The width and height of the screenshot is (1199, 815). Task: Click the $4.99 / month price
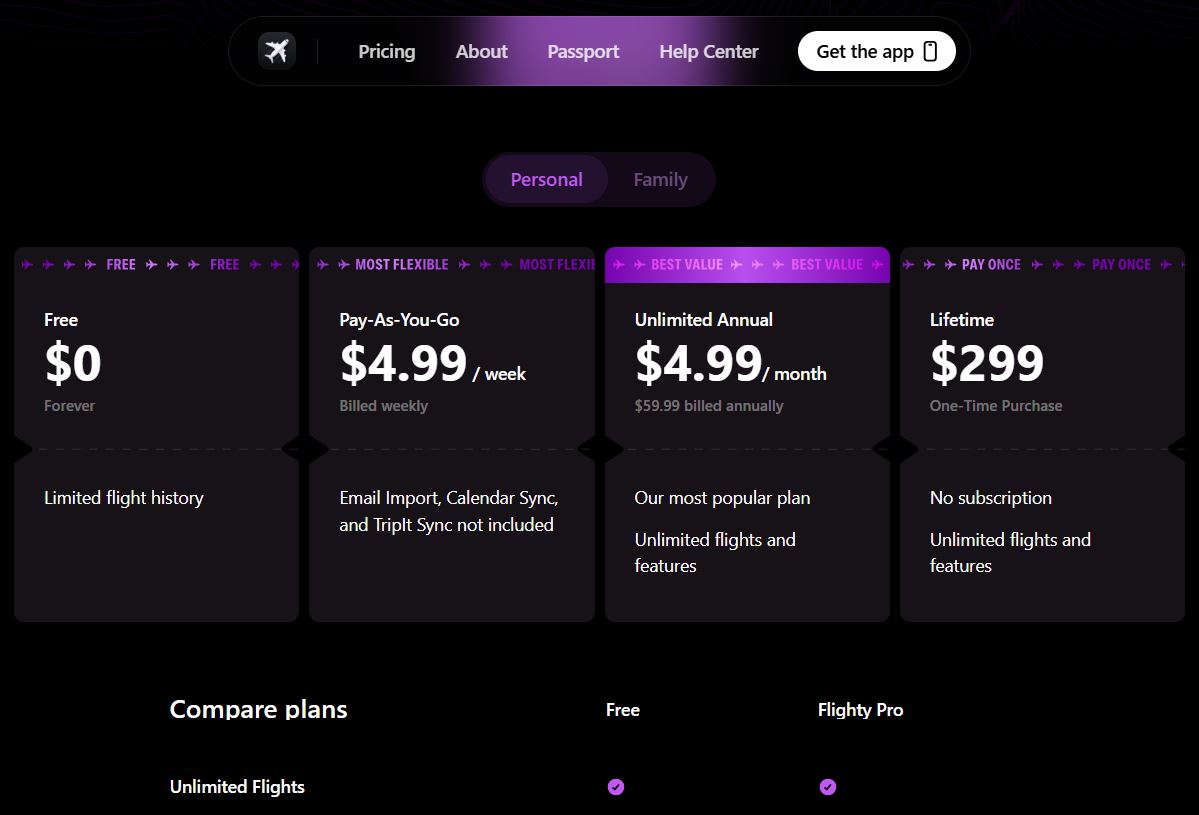(x=730, y=362)
